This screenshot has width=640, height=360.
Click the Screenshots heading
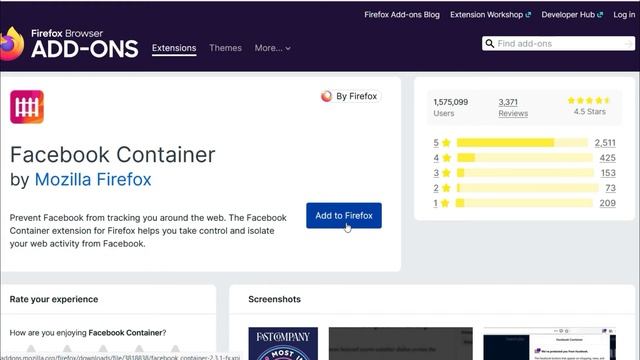(274, 299)
